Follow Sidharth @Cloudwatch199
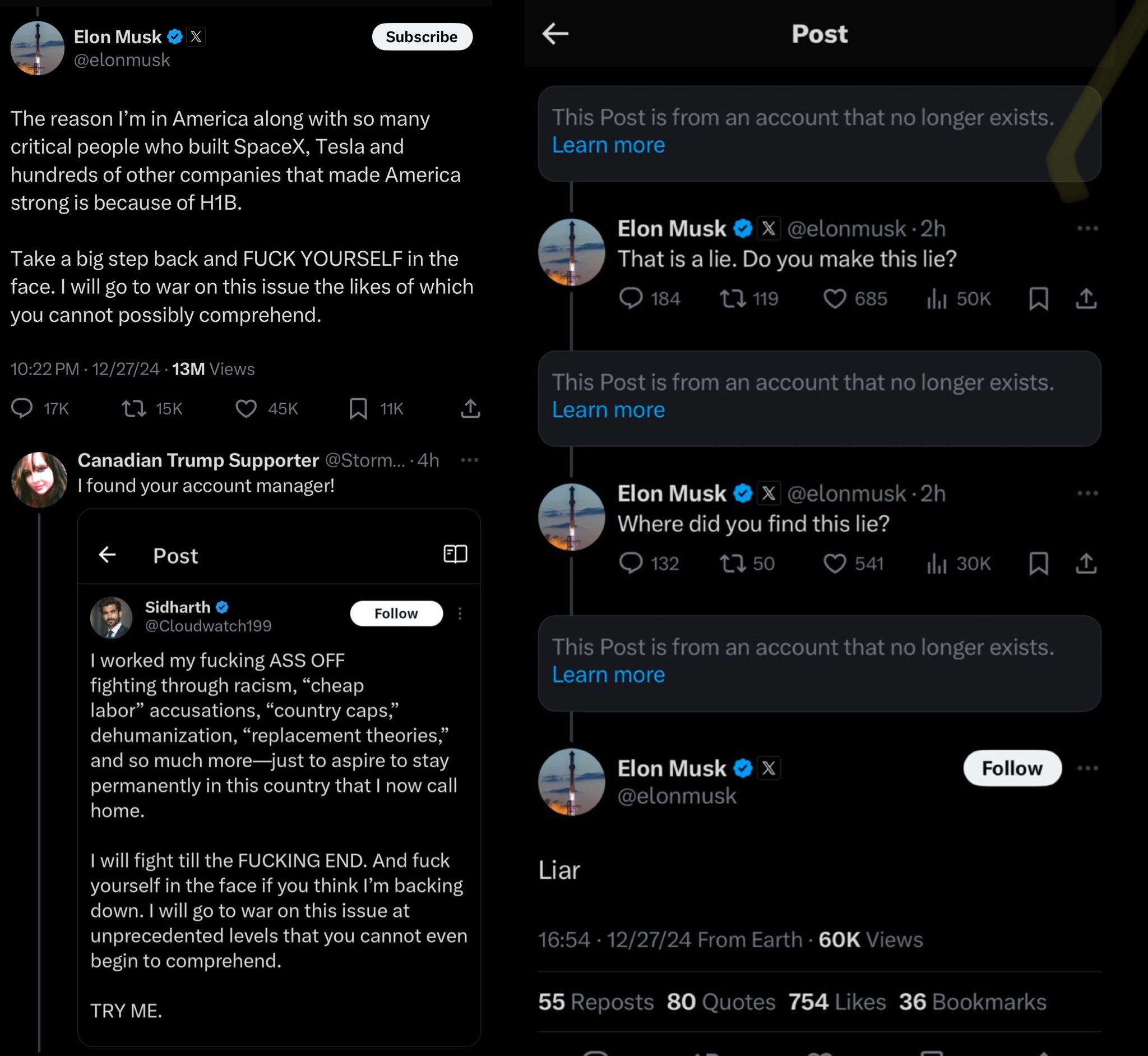1148x1056 pixels. 396,613
